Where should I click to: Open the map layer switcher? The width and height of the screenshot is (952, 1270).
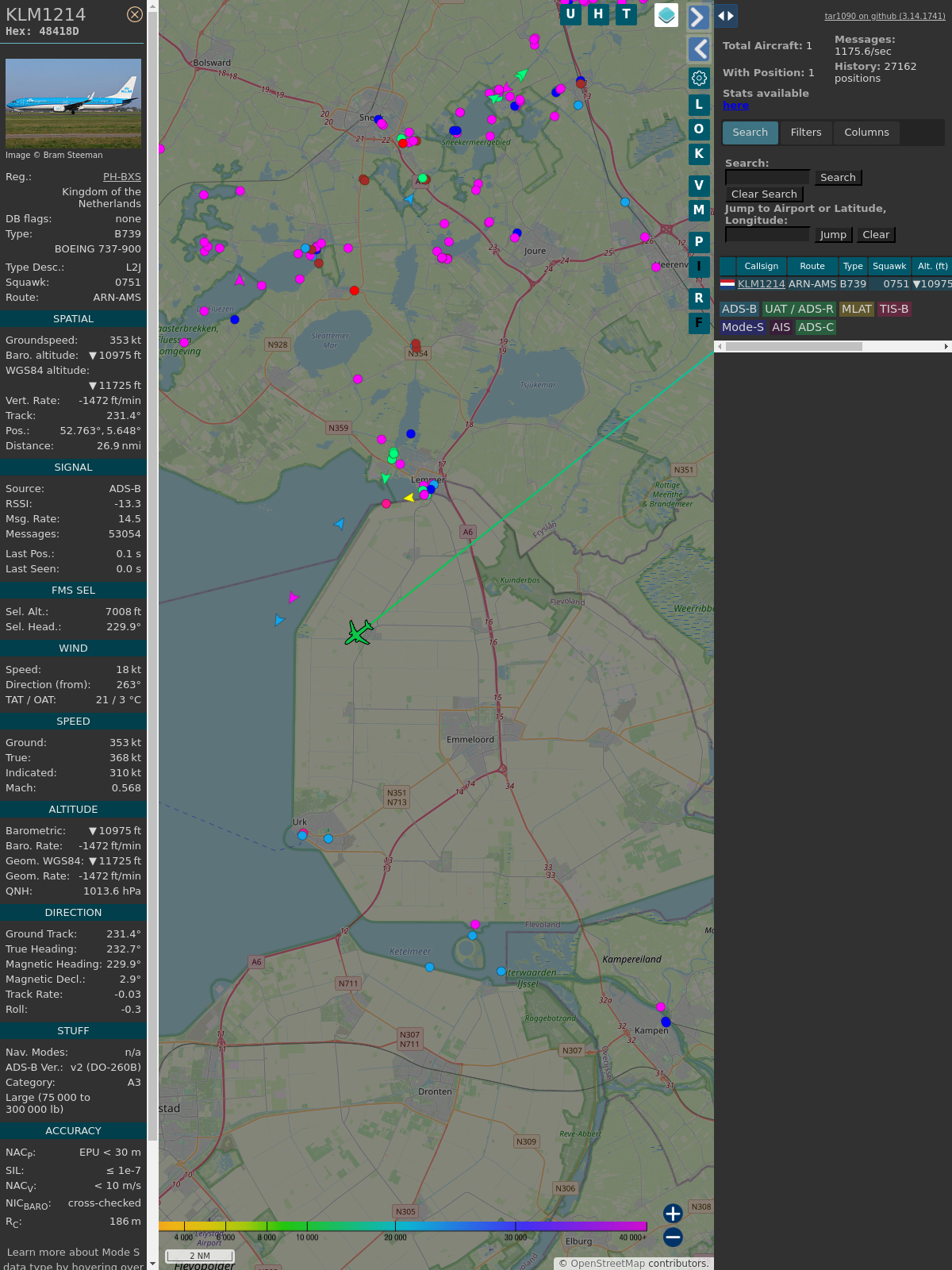point(666,15)
